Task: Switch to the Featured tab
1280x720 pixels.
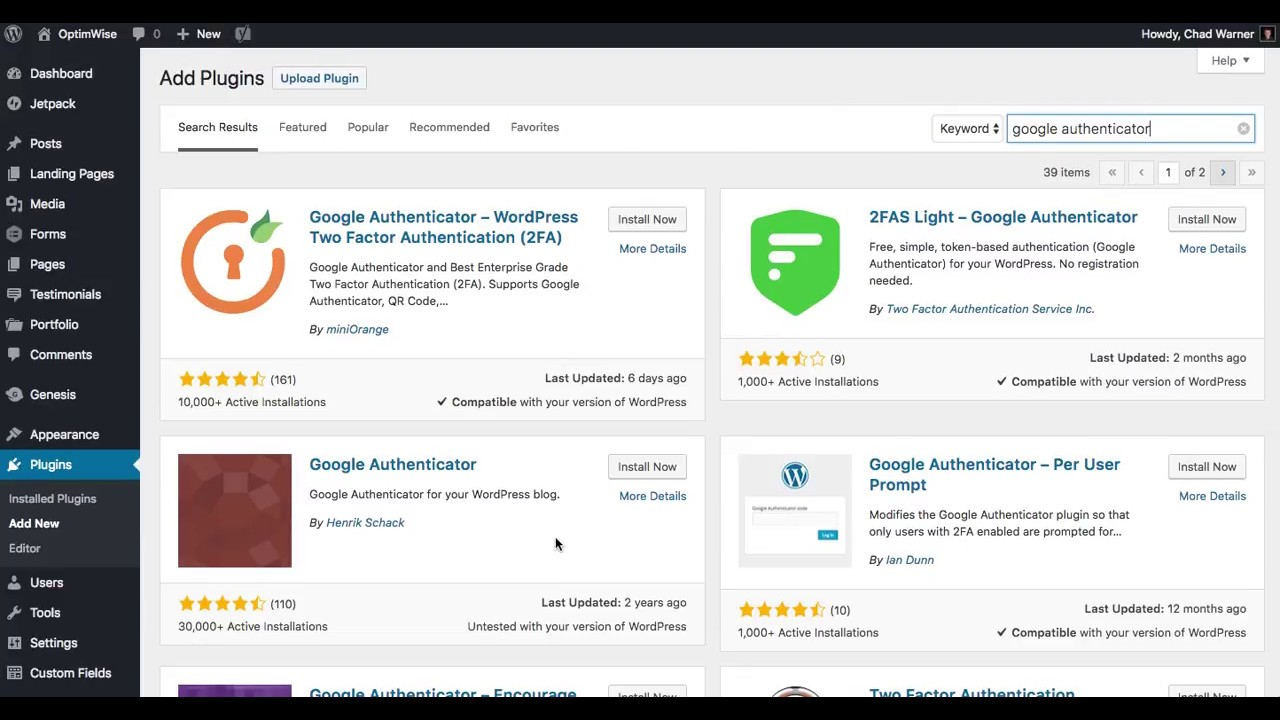Action: click(x=303, y=128)
